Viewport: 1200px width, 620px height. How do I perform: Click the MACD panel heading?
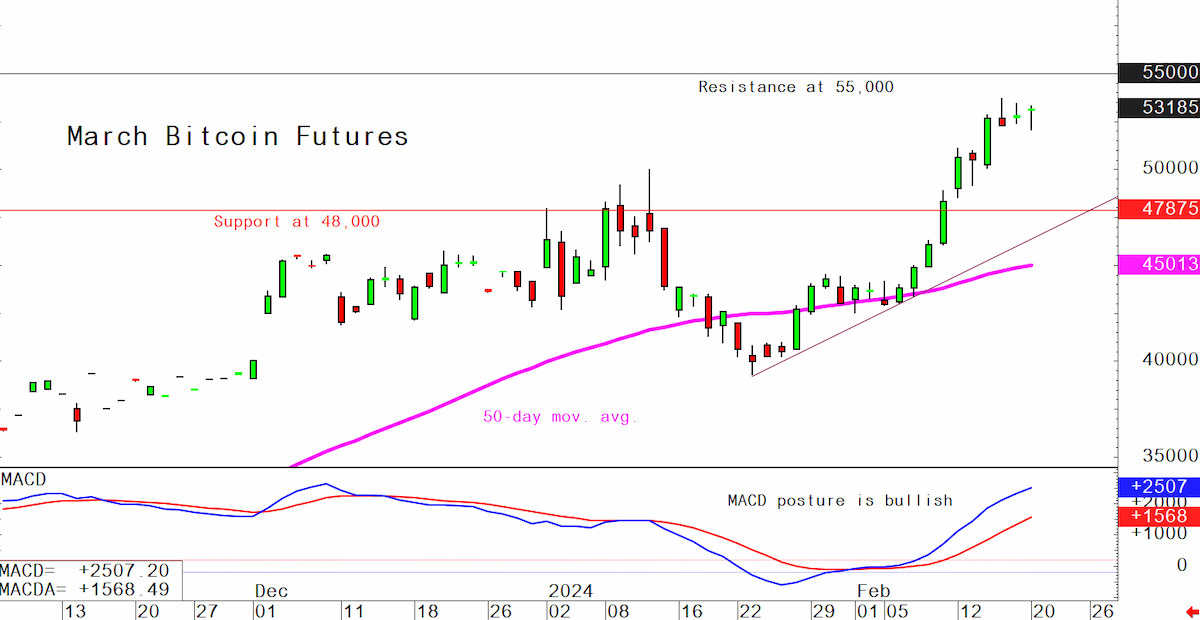23,479
